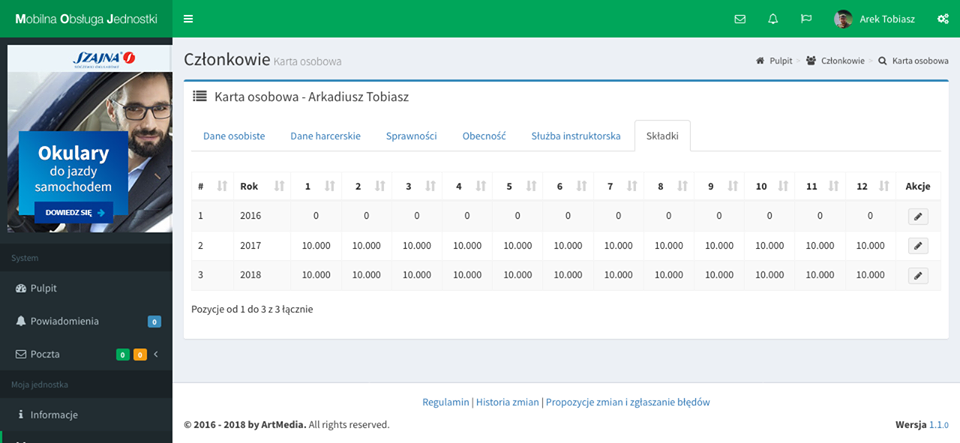Expand the Poczta sidebar menu
Screen dimensions: 960x443
pos(86,354)
